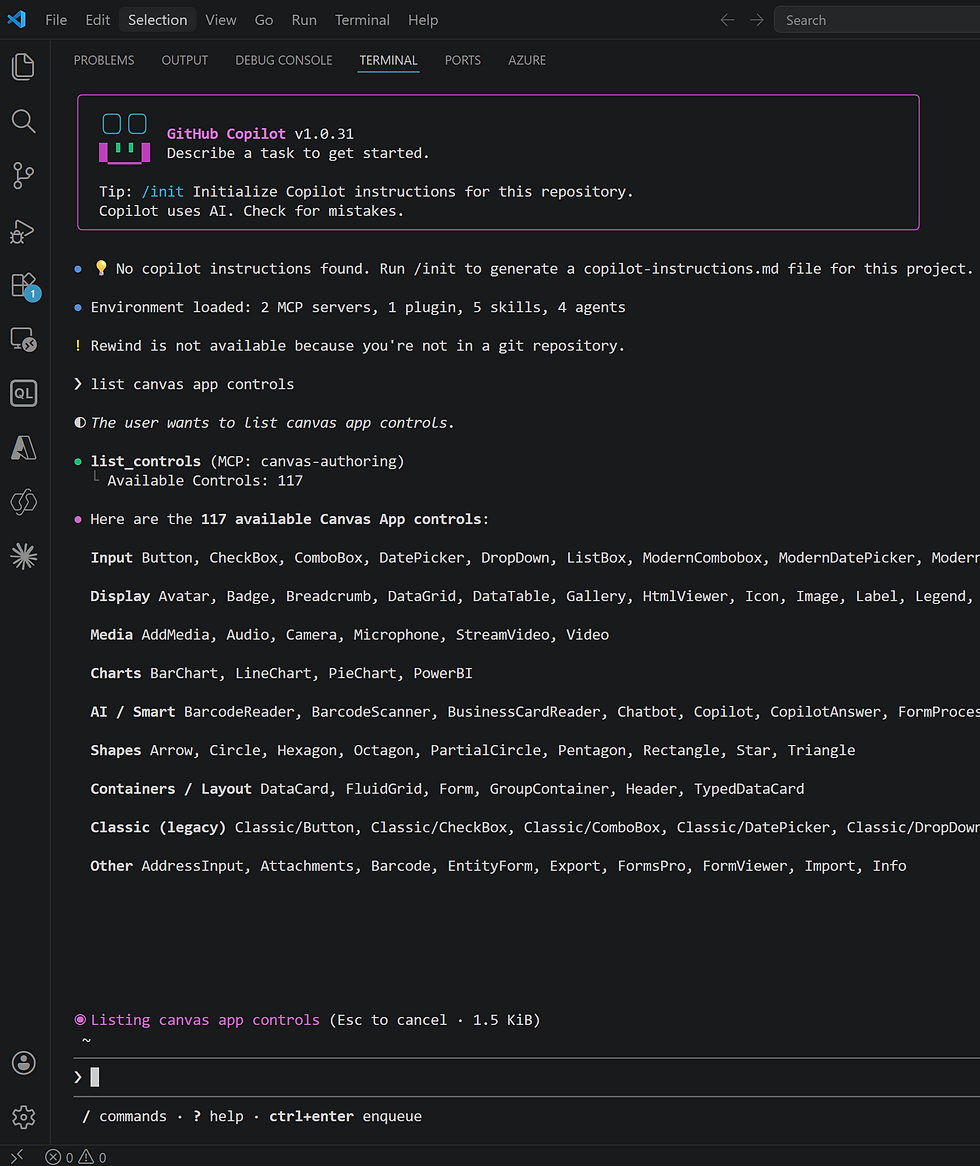The image size is (980, 1166).
Task: Open the Explorer view in activity bar
Action: click(x=24, y=67)
